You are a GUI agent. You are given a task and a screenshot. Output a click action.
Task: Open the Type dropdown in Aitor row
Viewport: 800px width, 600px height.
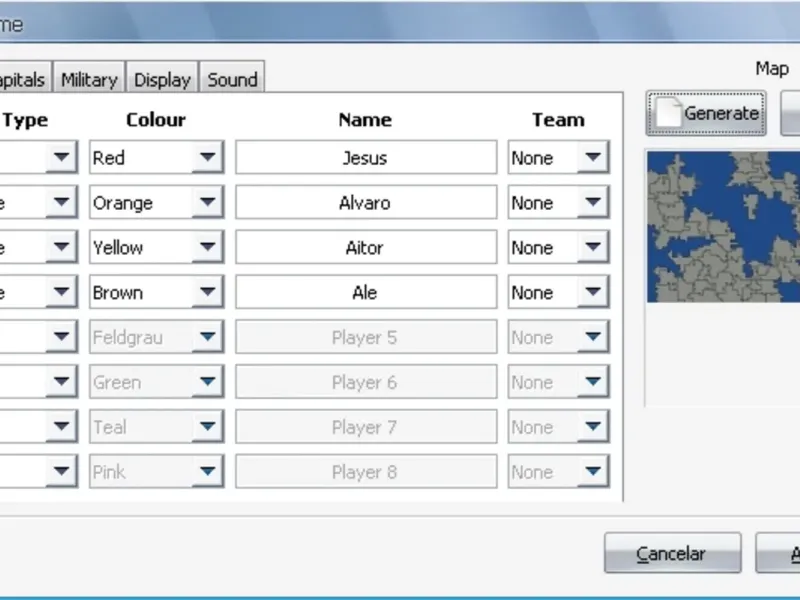tap(39, 247)
